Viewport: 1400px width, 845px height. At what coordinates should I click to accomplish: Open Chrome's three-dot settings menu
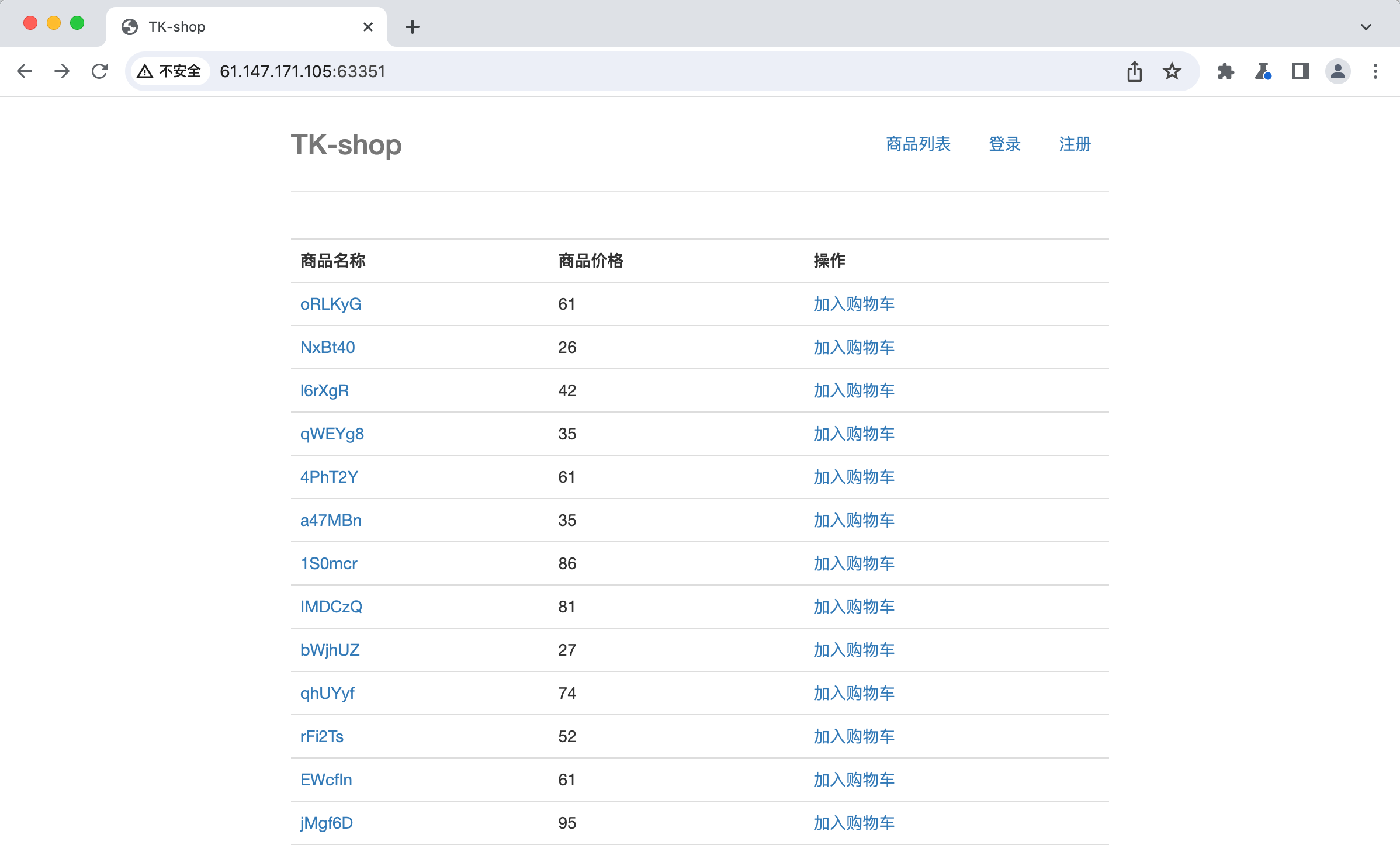click(x=1375, y=71)
